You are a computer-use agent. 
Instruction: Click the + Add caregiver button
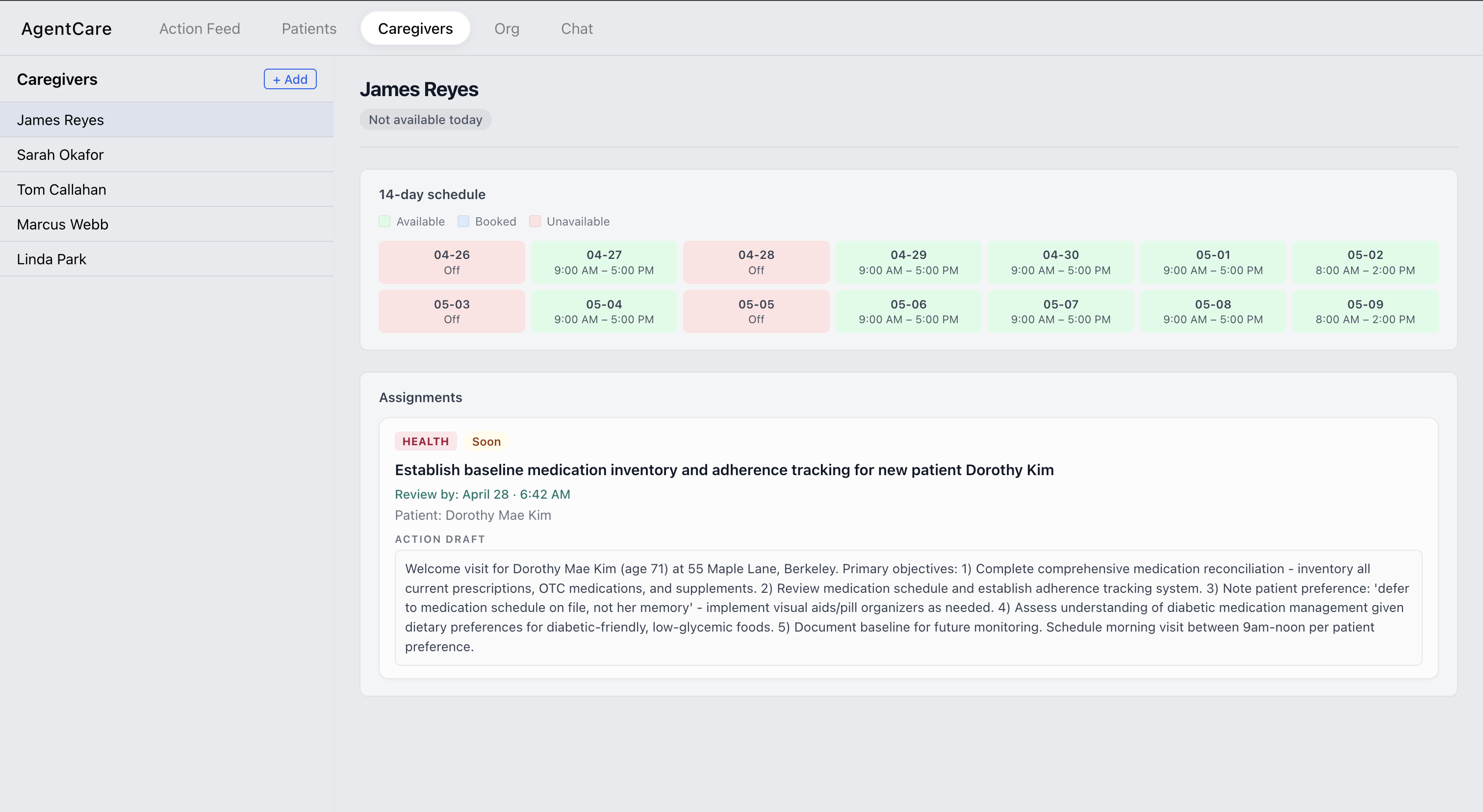click(x=289, y=79)
